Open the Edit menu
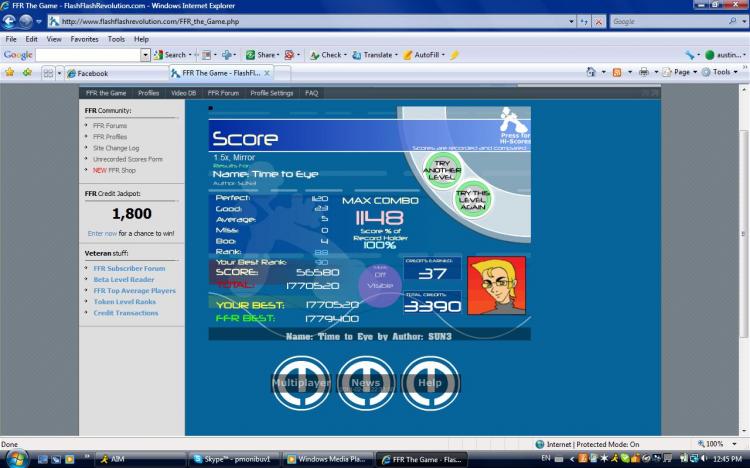The width and height of the screenshot is (750, 468). [x=32, y=39]
